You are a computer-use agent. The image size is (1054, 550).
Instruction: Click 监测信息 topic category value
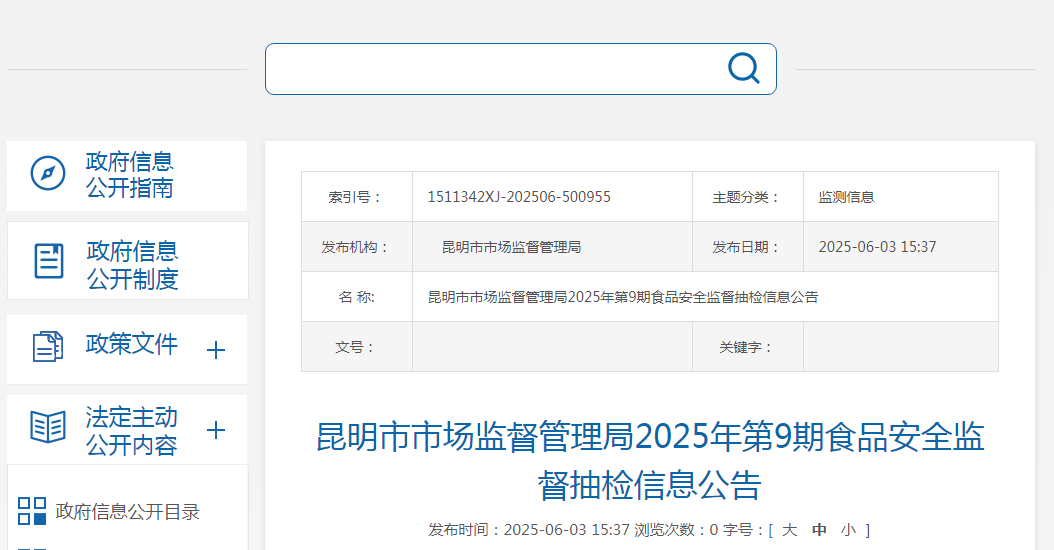tap(846, 197)
